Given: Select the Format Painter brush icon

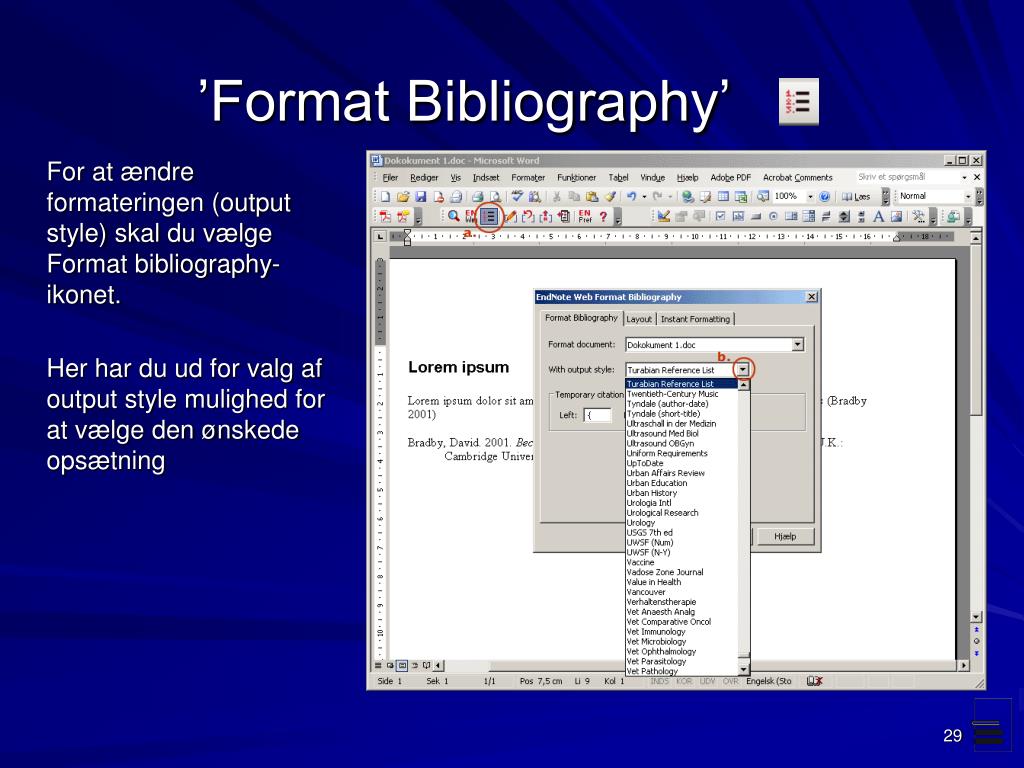Looking at the screenshot, I should point(611,196).
